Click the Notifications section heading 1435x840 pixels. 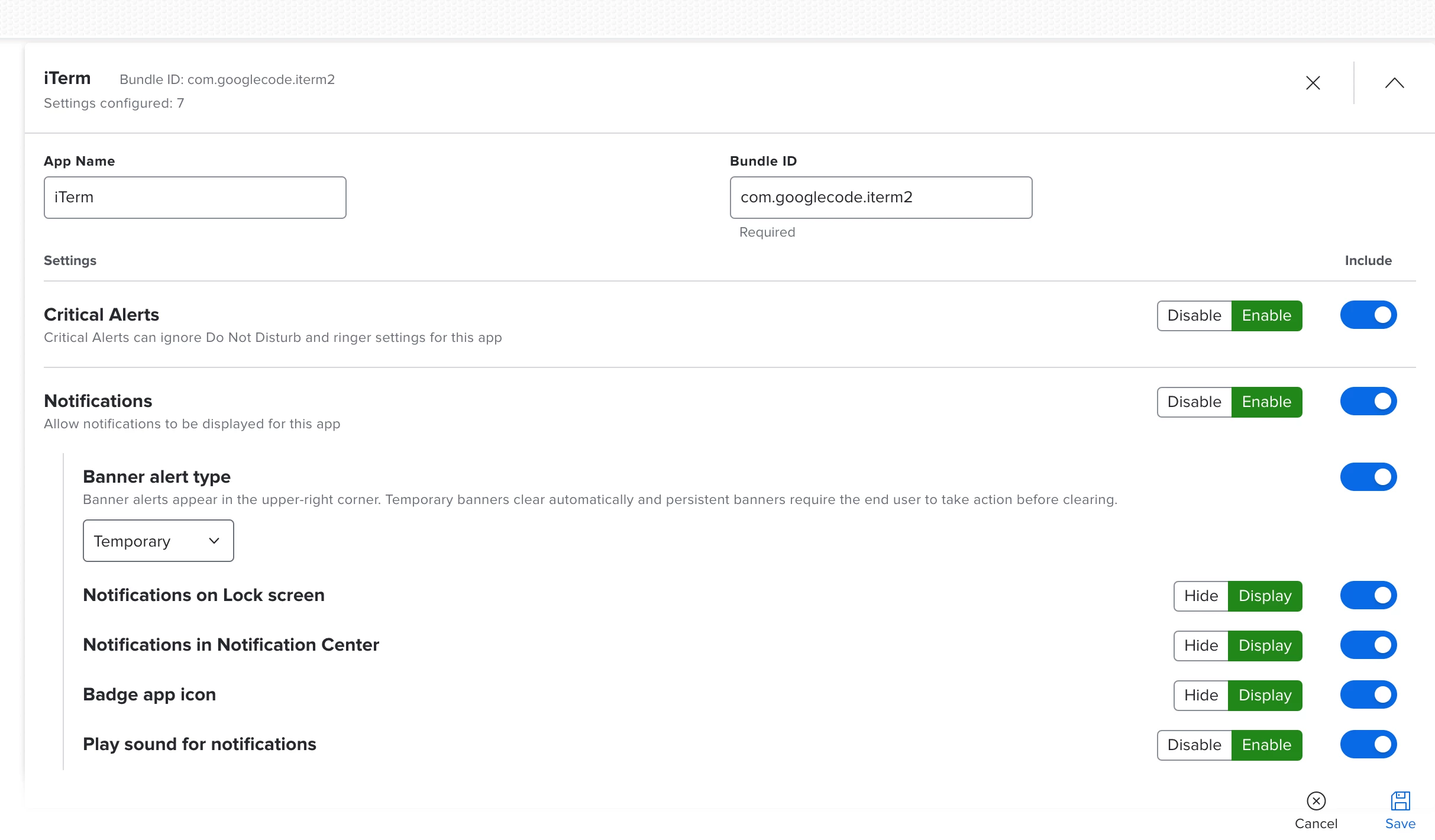click(x=98, y=401)
